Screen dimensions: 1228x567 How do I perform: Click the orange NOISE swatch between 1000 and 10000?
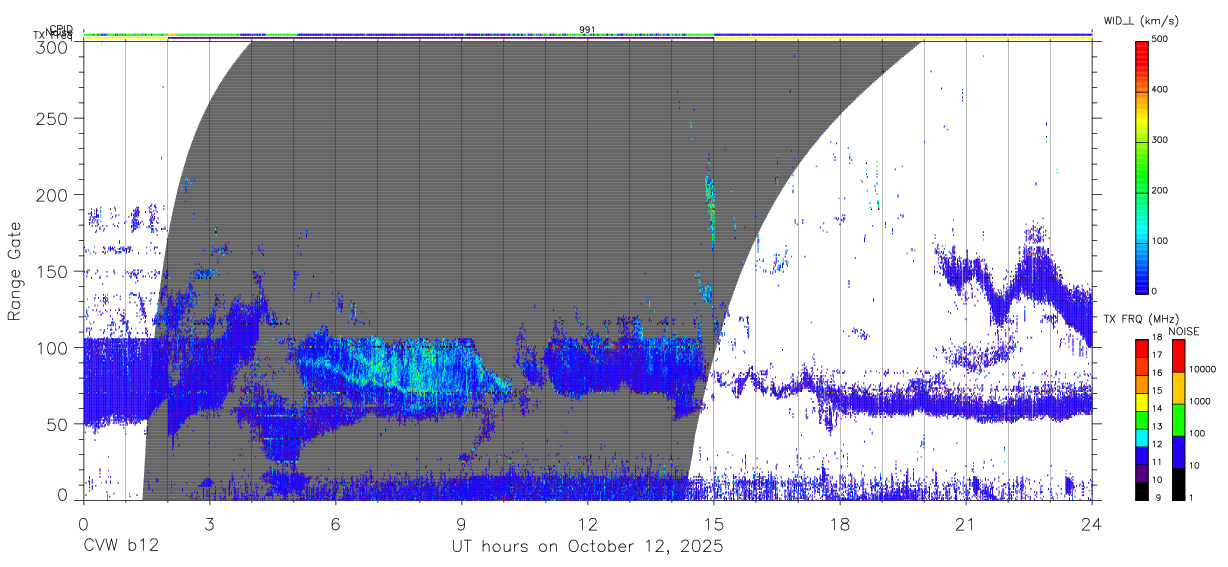pyautogui.click(x=1178, y=388)
